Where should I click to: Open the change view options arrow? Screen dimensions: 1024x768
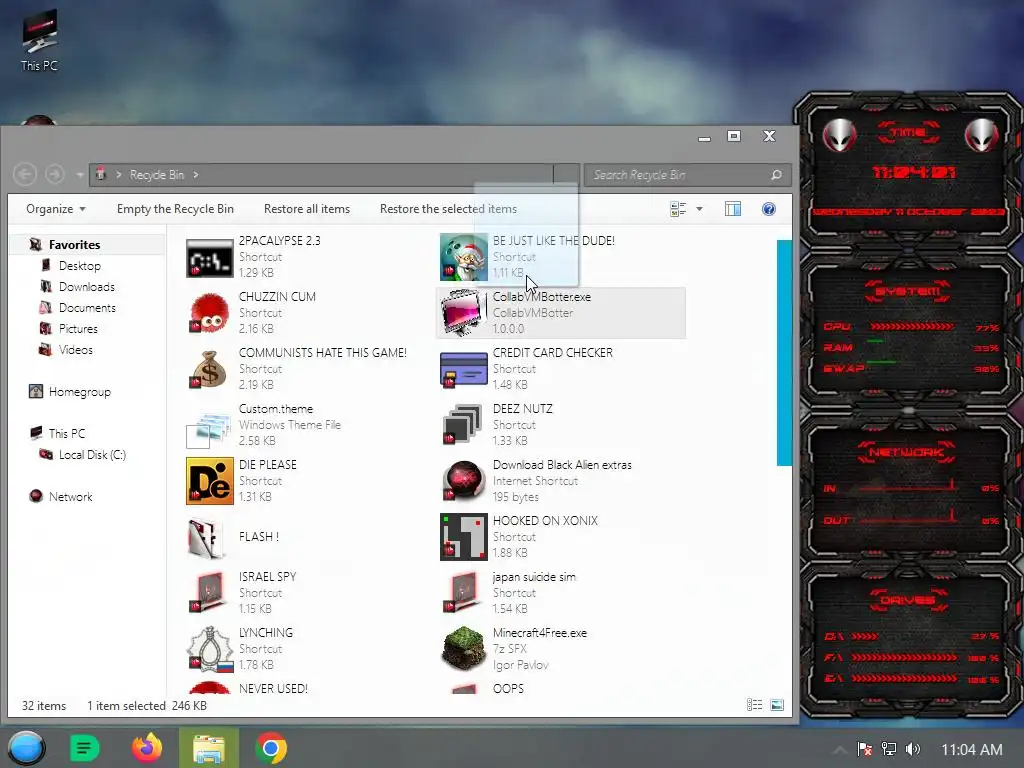tap(699, 209)
